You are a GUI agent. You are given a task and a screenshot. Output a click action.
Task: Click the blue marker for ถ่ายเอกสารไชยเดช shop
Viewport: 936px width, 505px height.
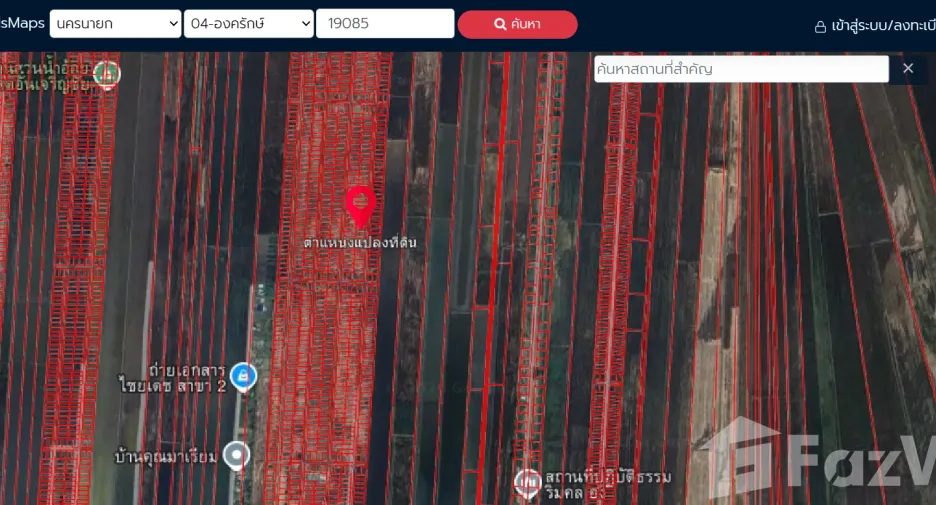pyautogui.click(x=244, y=377)
